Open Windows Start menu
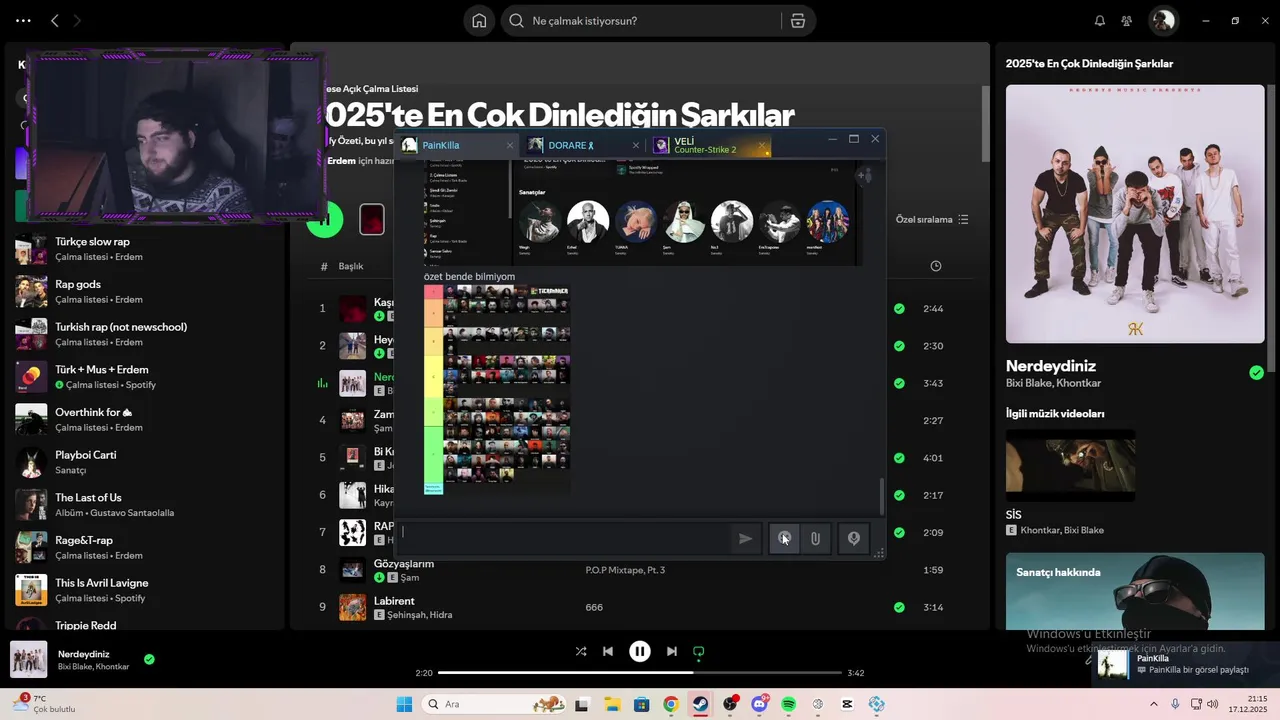The width and height of the screenshot is (1280, 720). pyautogui.click(x=404, y=704)
